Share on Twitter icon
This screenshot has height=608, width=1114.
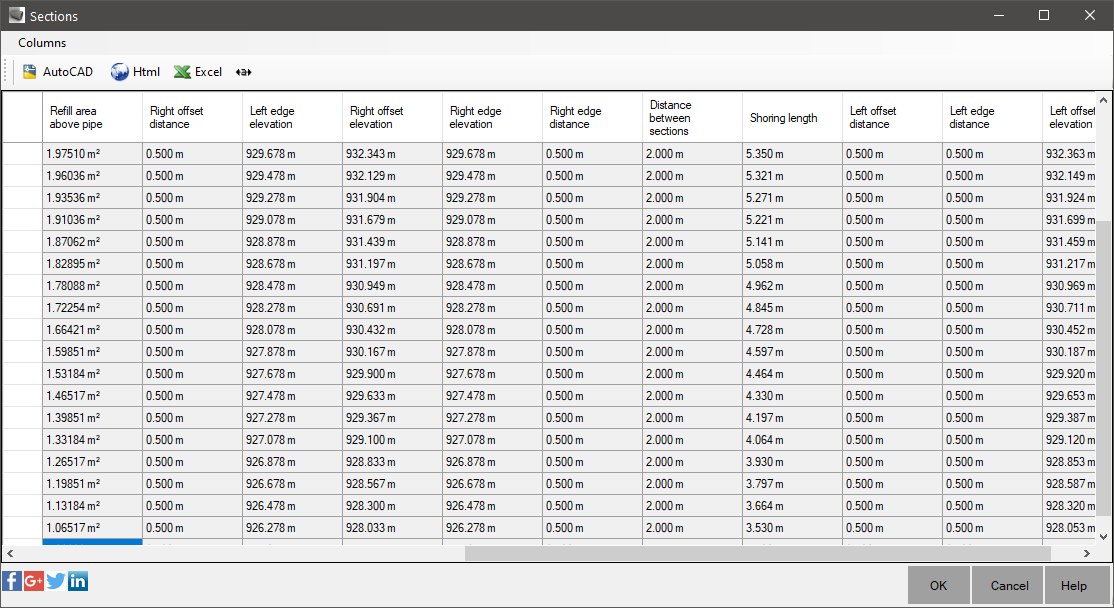pyautogui.click(x=55, y=581)
